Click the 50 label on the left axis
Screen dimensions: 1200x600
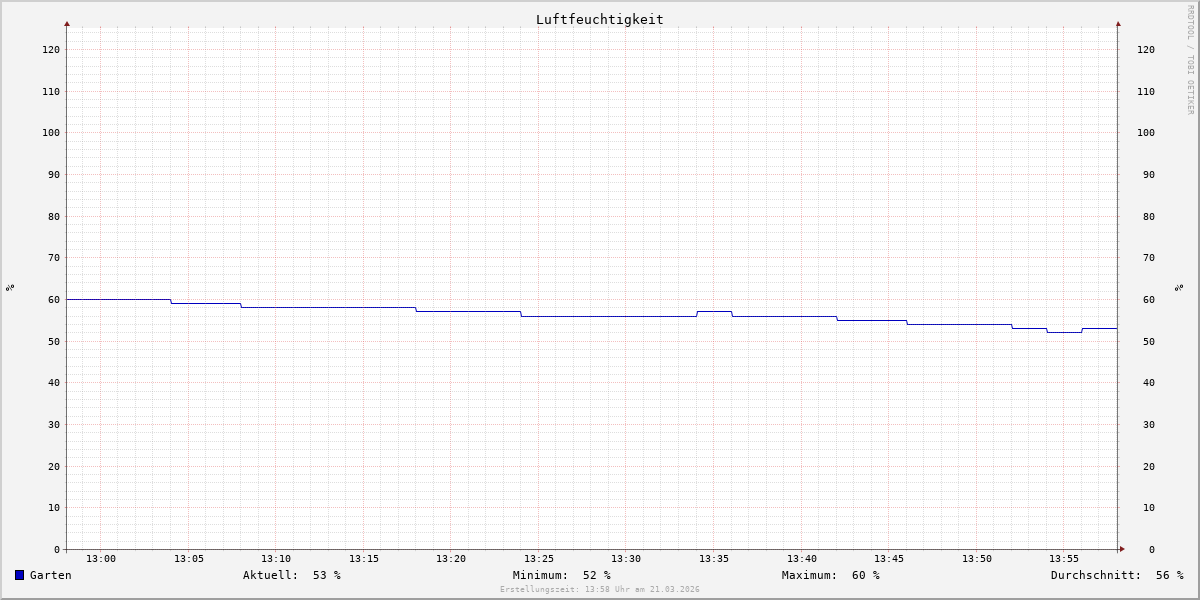pos(54,341)
